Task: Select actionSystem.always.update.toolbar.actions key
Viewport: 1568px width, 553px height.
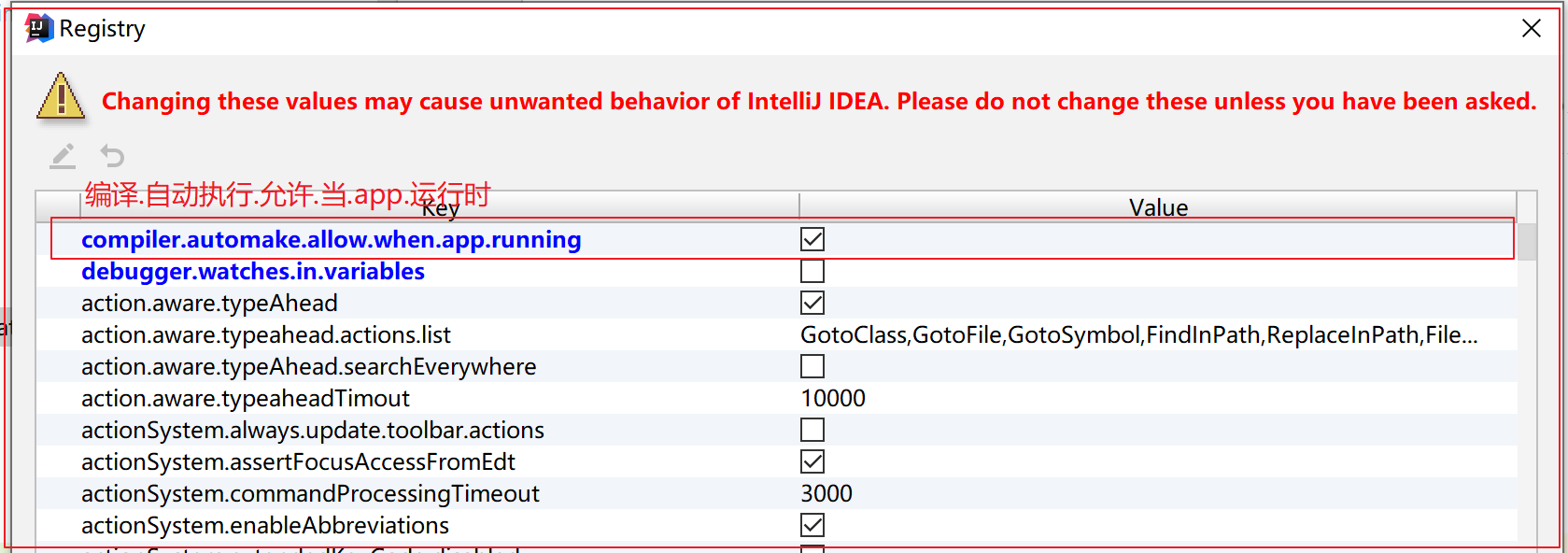Action: tap(313, 431)
